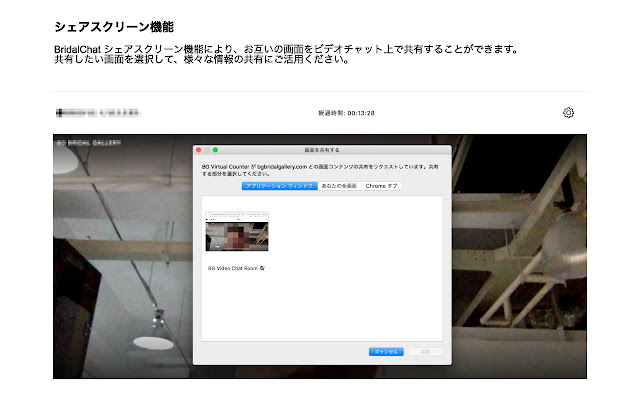The width and height of the screenshot is (640, 400).
Task: Click the grey minimize button on the dialog
Action: tap(207, 150)
